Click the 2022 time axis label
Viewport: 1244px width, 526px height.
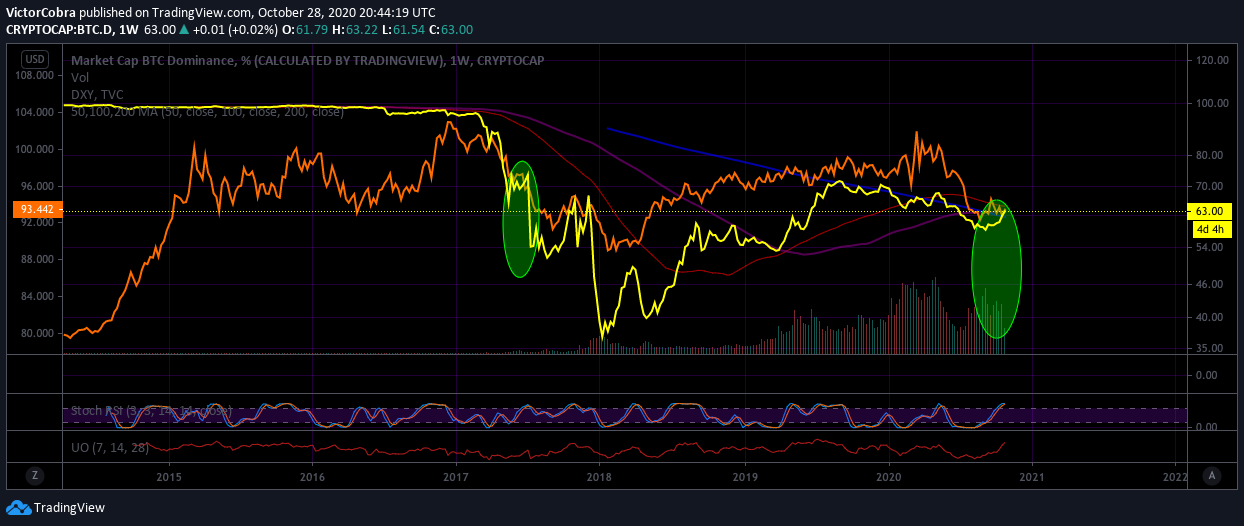[1176, 476]
